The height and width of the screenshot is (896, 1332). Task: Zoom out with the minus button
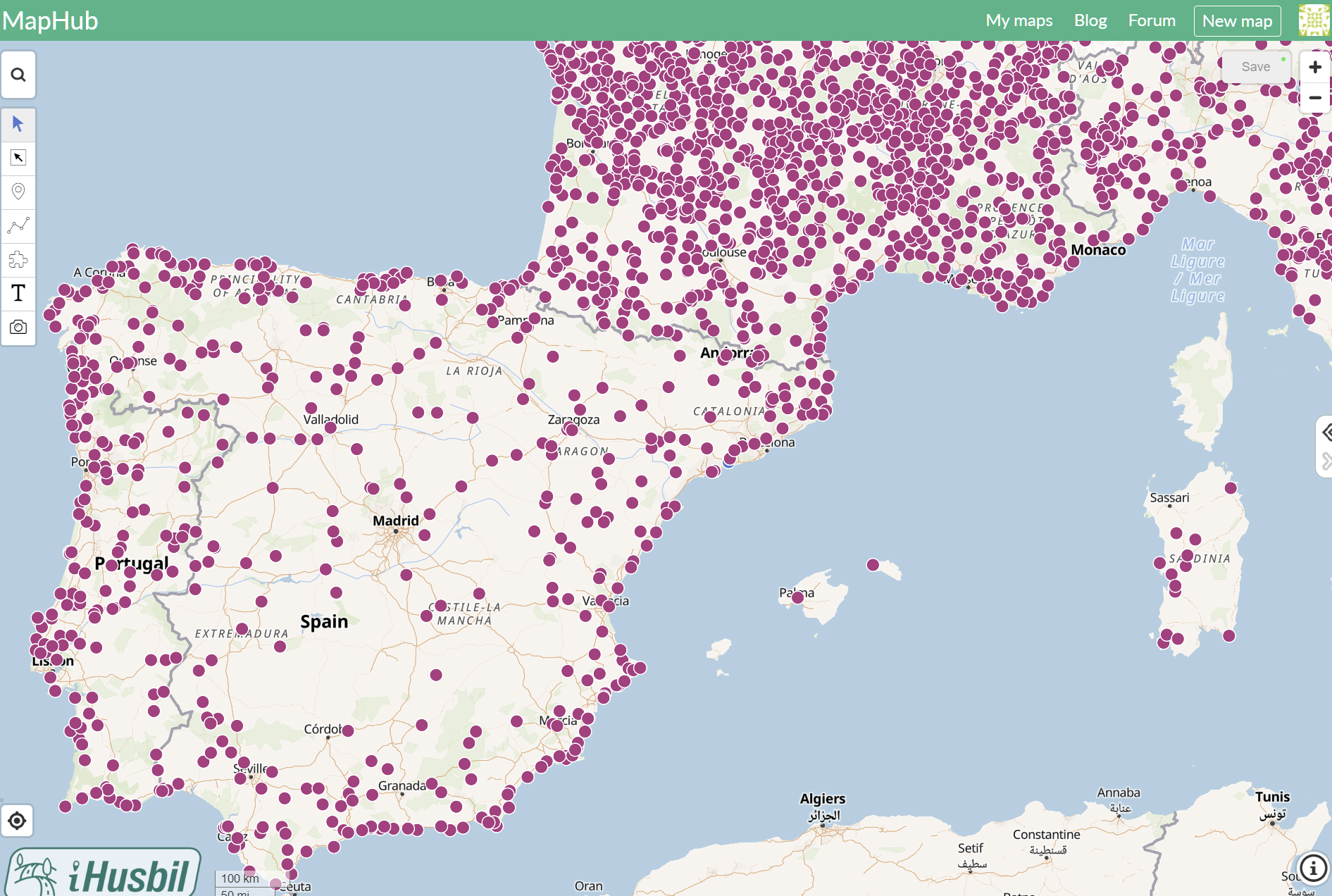1314,98
